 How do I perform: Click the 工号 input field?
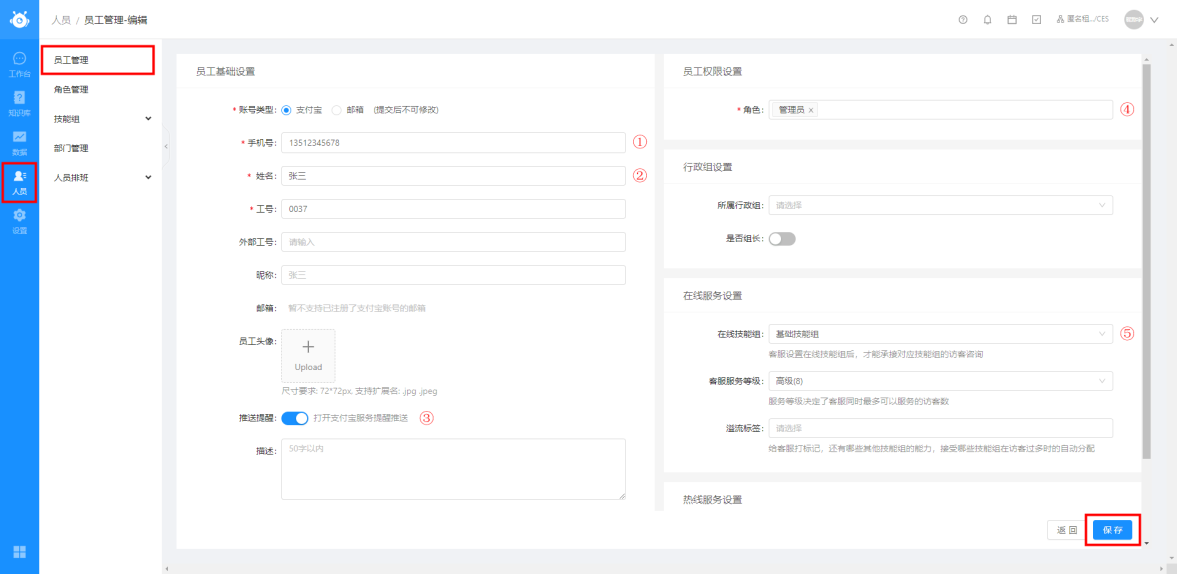(x=453, y=209)
